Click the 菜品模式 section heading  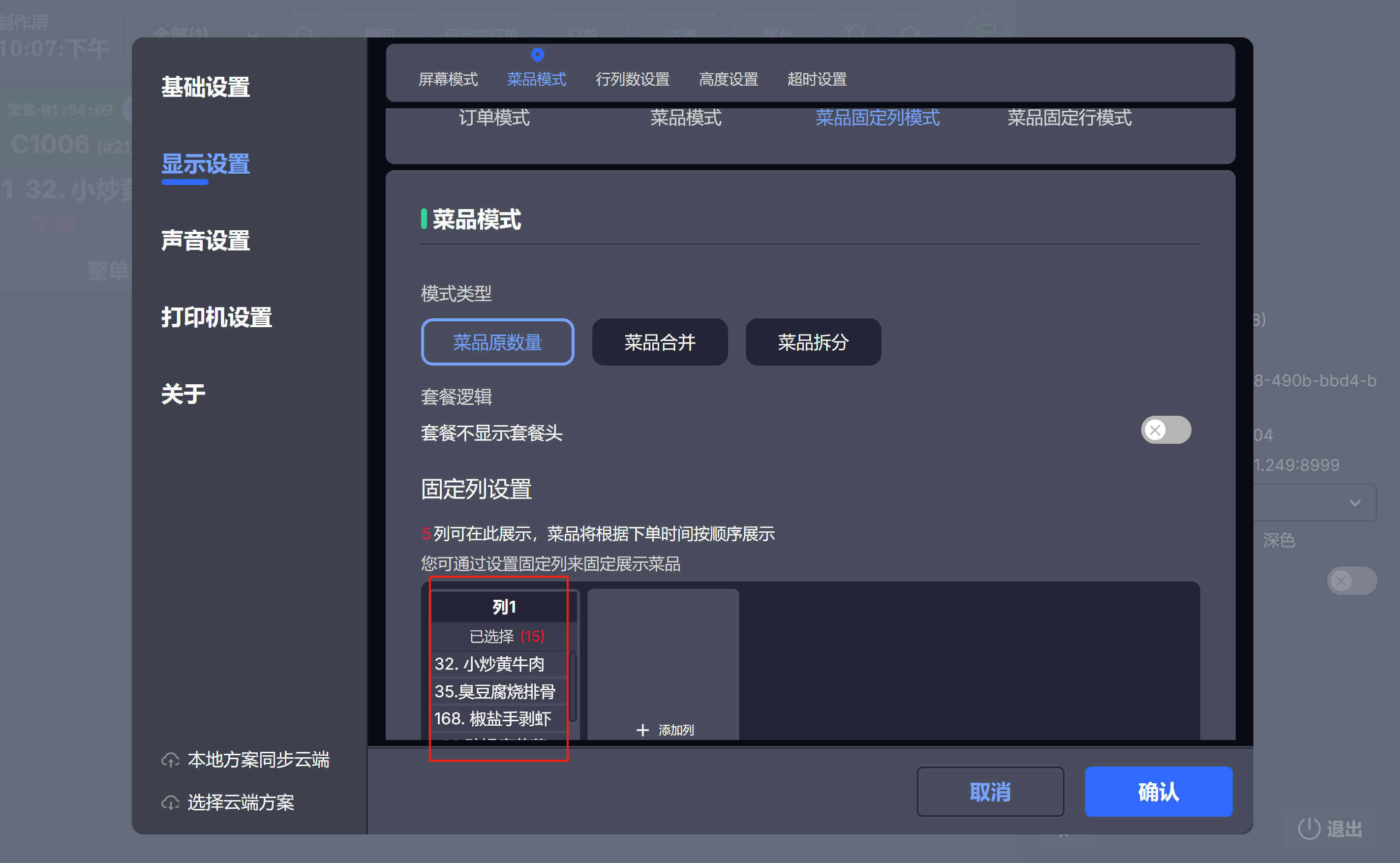tap(476, 219)
